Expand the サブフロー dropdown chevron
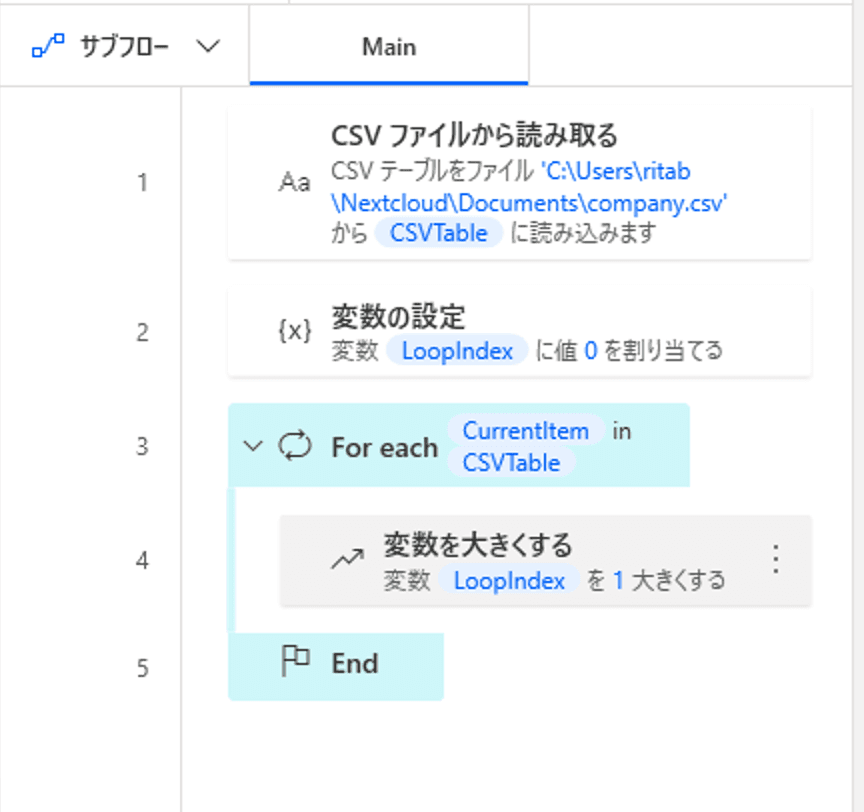This screenshot has width=864, height=812. (x=207, y=47)
